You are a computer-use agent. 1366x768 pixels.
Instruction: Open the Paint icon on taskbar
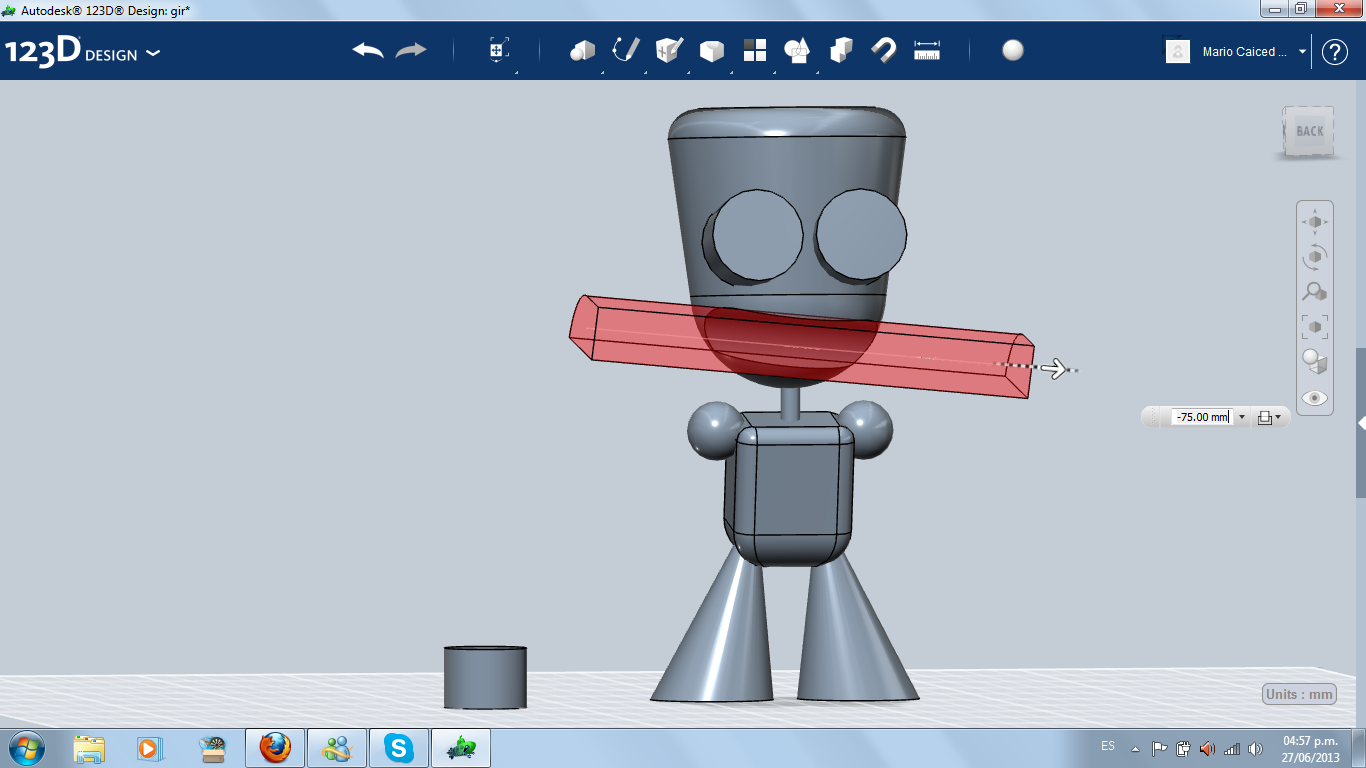pyautogui.click(x=213, y=748)
